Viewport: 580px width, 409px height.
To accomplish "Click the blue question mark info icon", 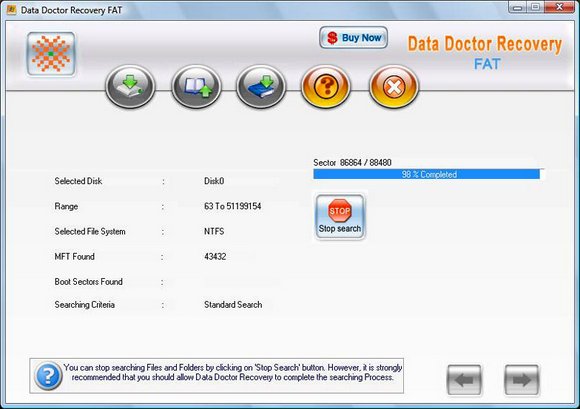I will (48, 376).
